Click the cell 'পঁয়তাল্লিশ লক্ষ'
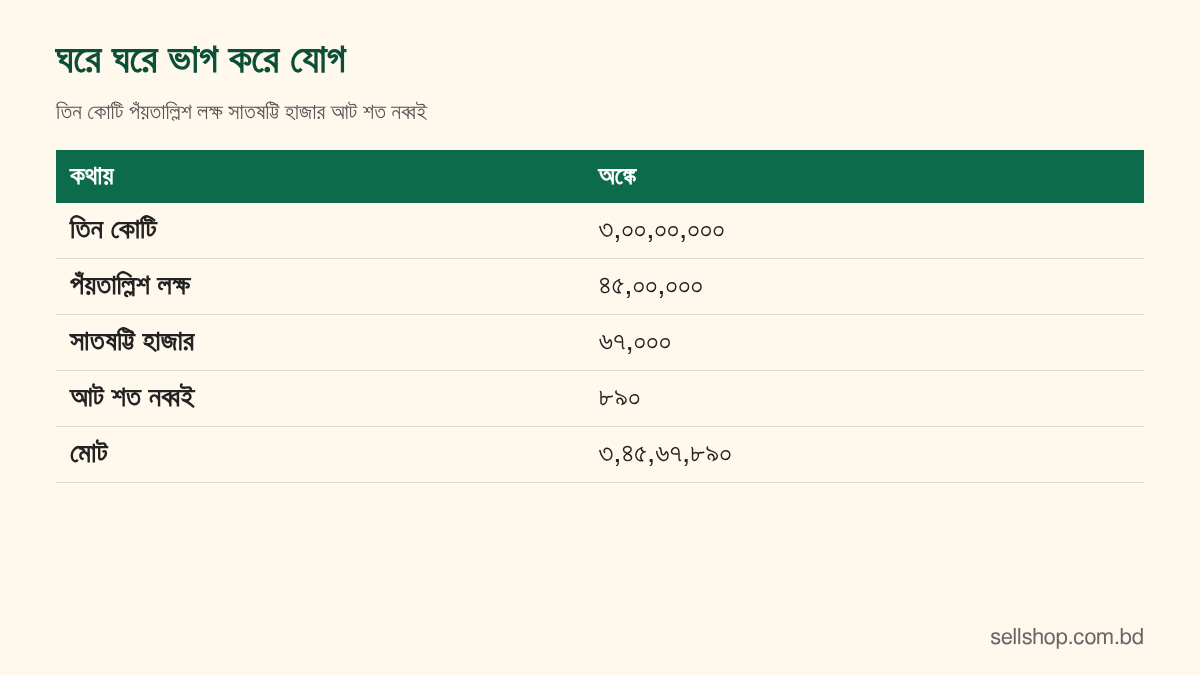 130,286
